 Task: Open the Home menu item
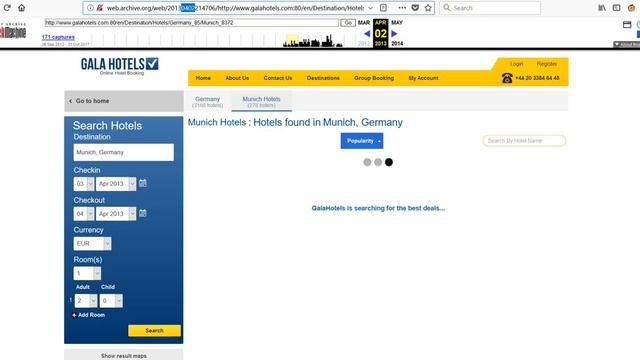203,78
